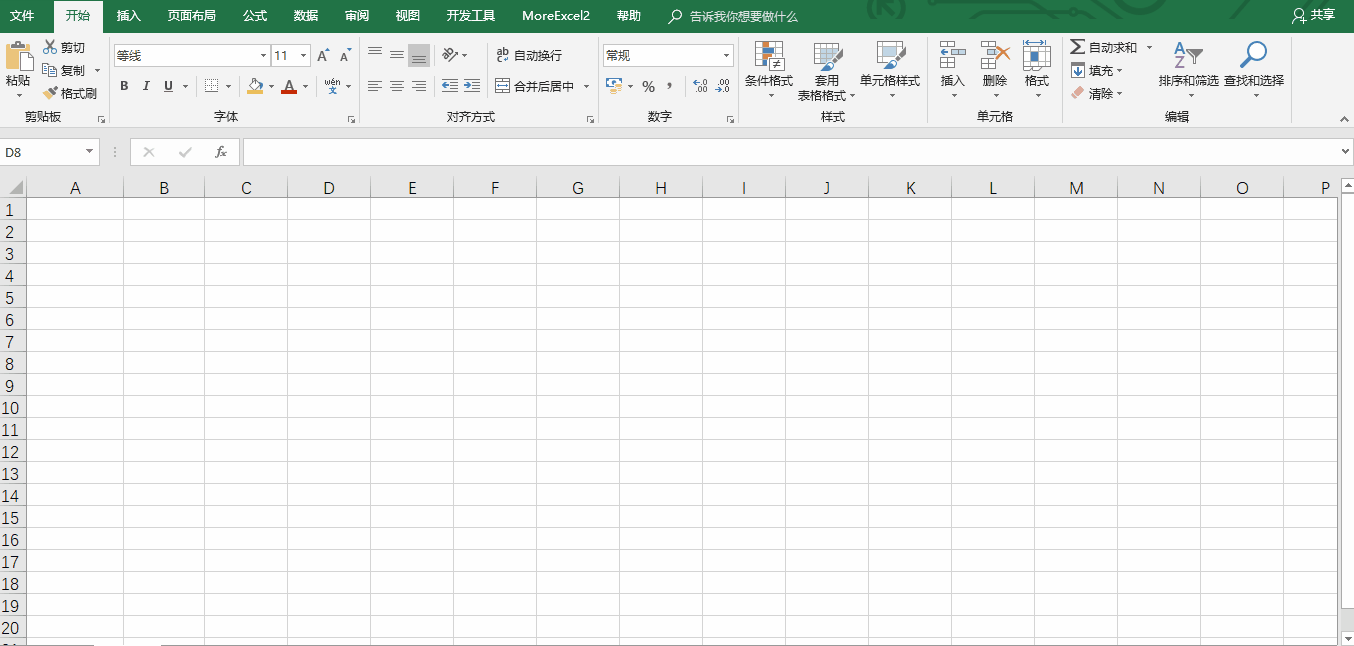Click the wén phonetic guide icon

click(332, 86)
